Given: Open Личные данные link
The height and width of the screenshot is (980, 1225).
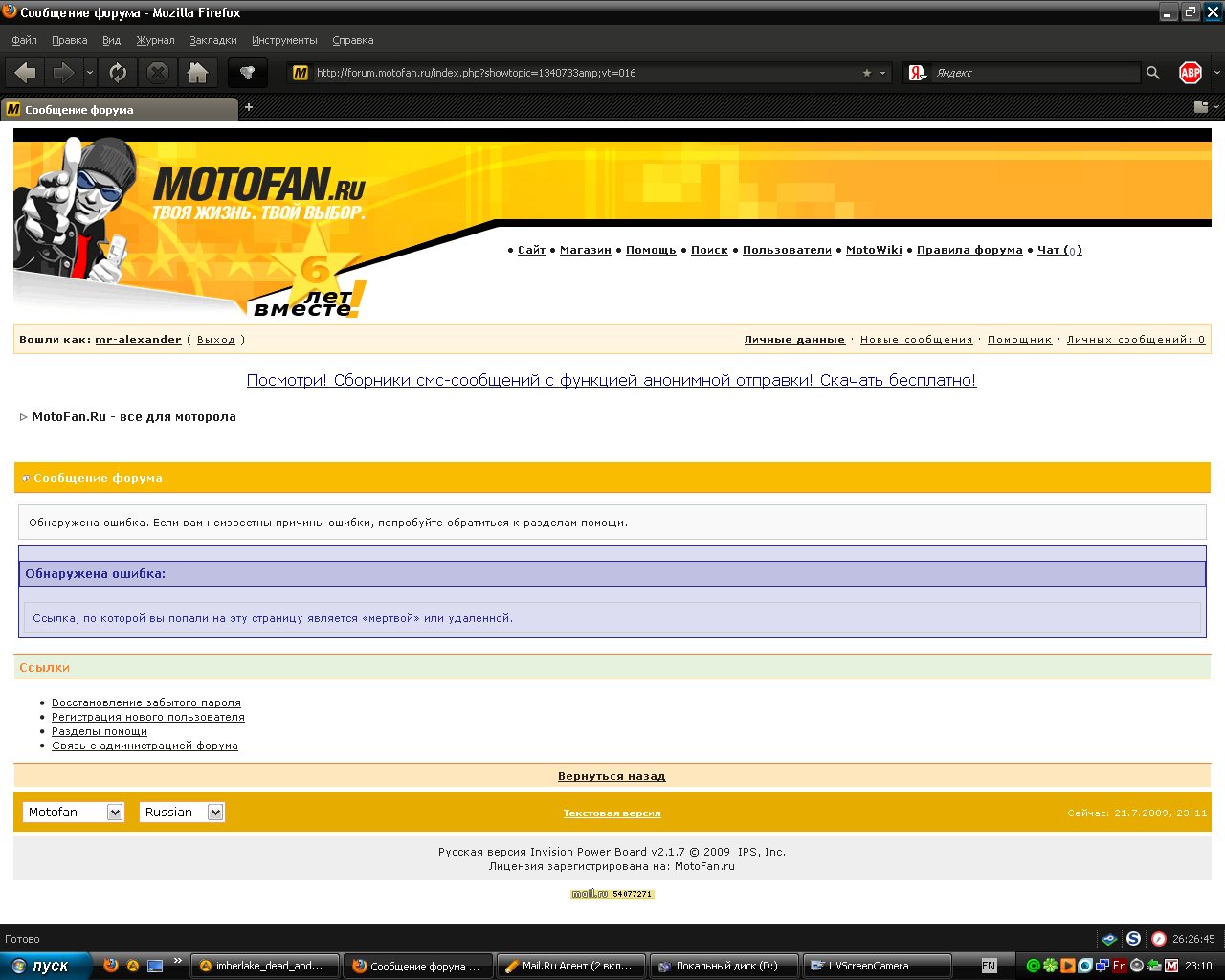Looking at the screenshot, I should click(794, 339).
